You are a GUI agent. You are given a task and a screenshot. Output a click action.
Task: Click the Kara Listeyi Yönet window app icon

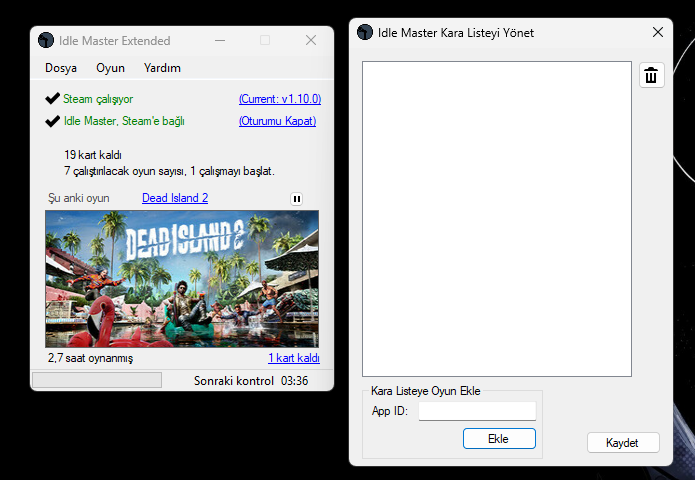tap(364, 32)
